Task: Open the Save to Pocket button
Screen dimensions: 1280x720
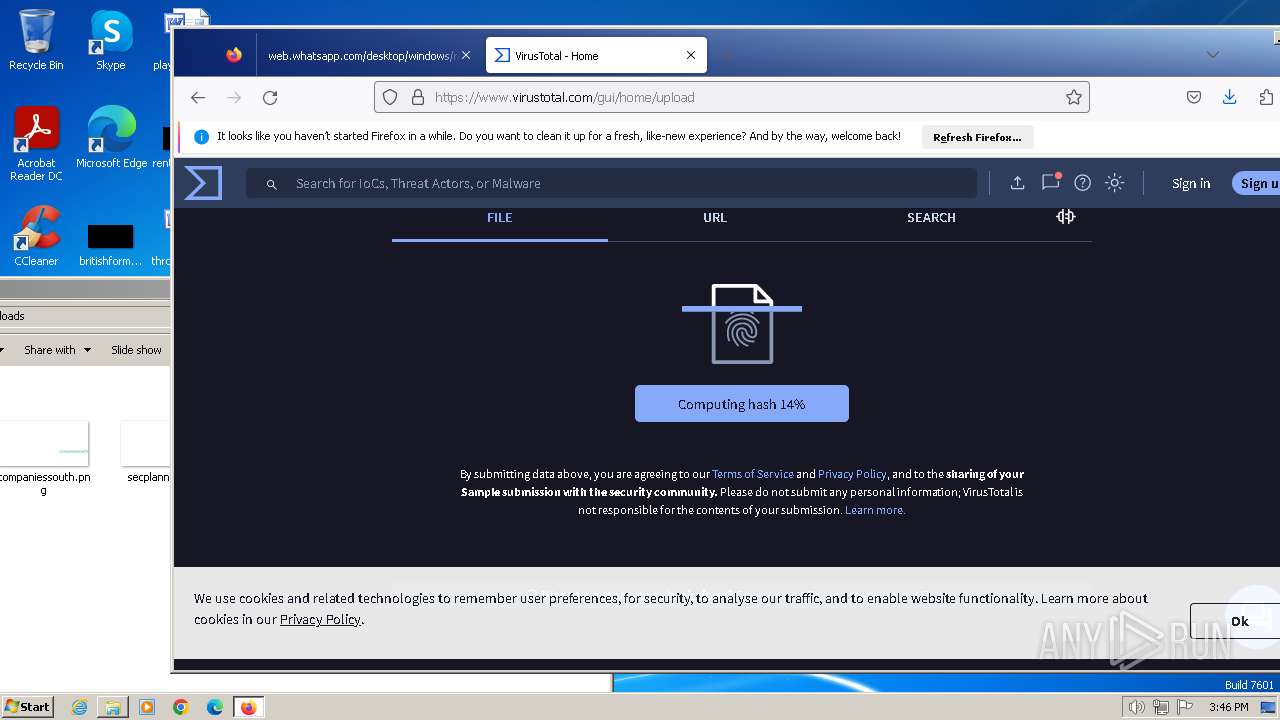Action: coord(1194,97)
